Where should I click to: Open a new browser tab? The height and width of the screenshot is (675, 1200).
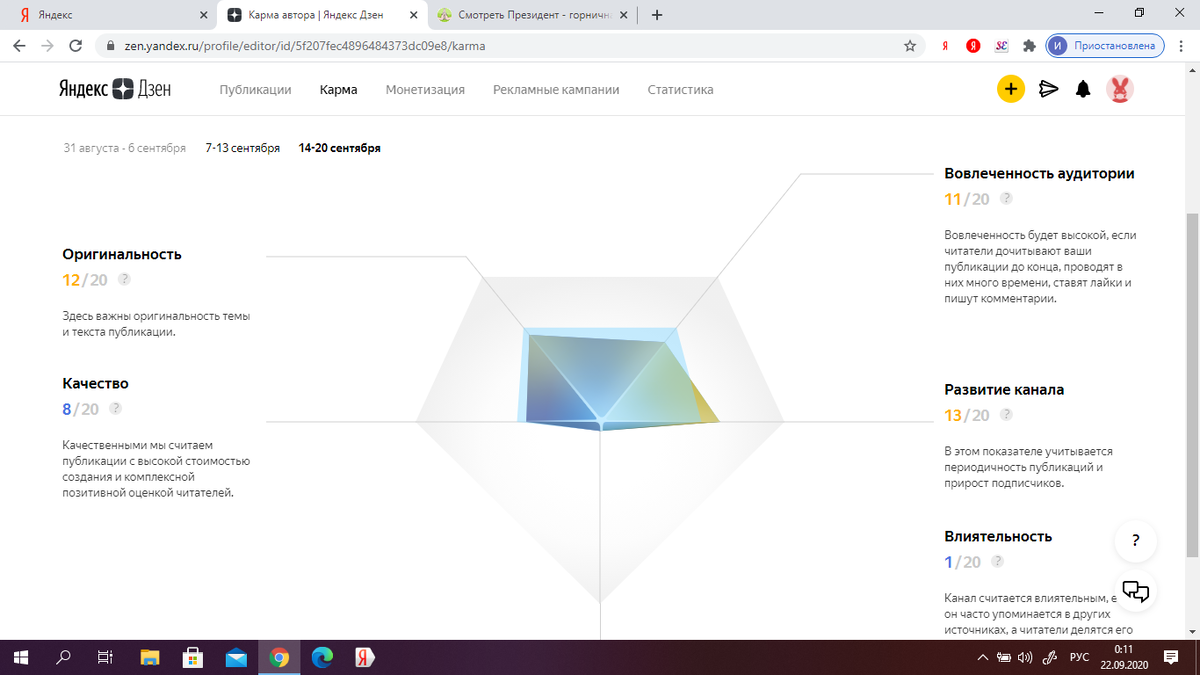(657, 15)
